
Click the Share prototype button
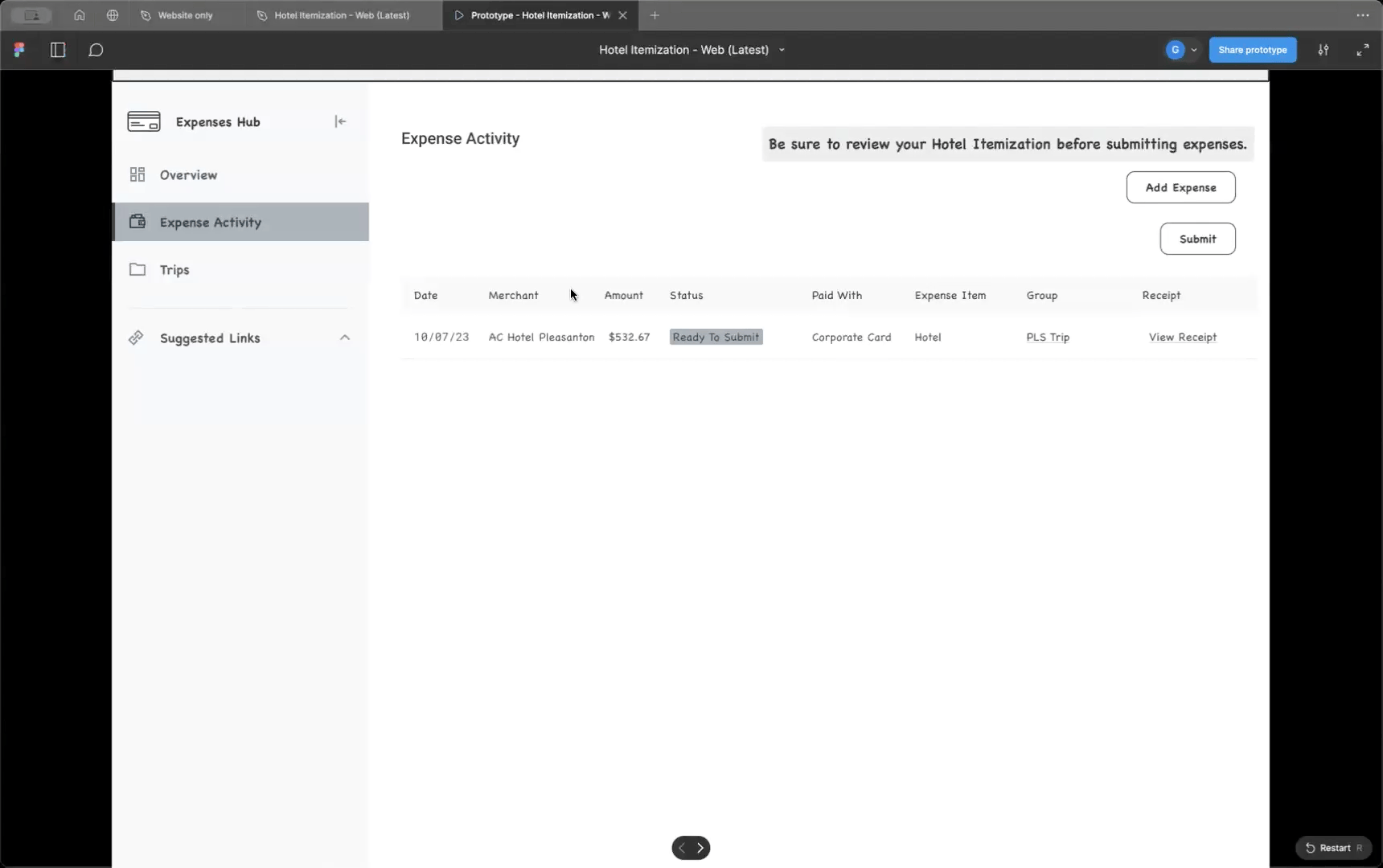pos(1253,50)
